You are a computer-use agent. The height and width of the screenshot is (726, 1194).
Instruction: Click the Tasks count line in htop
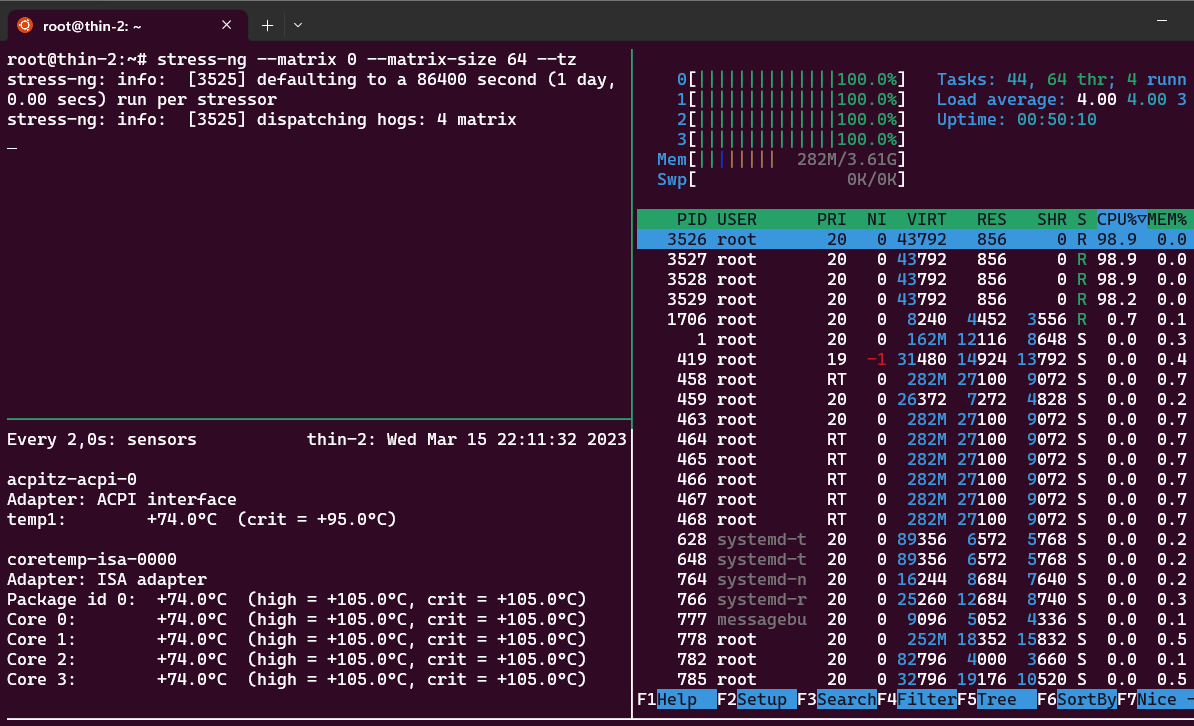1062,79
